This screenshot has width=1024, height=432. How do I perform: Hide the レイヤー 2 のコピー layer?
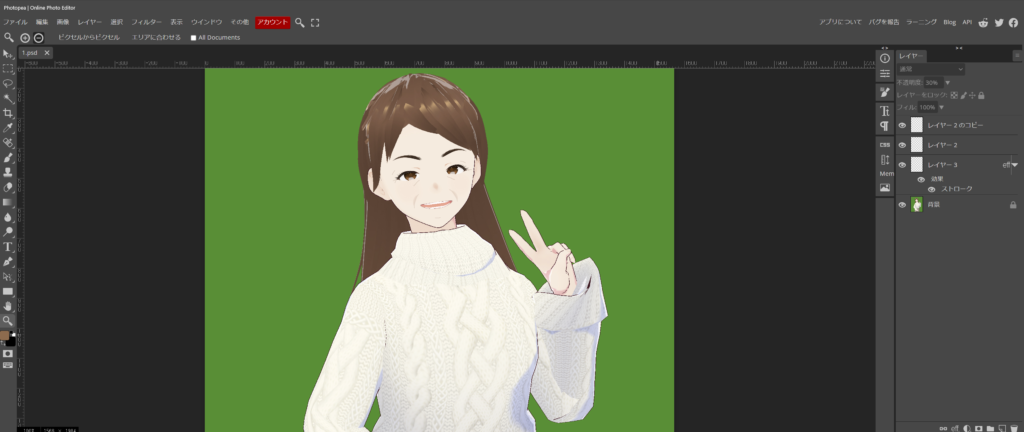[902, 125]
